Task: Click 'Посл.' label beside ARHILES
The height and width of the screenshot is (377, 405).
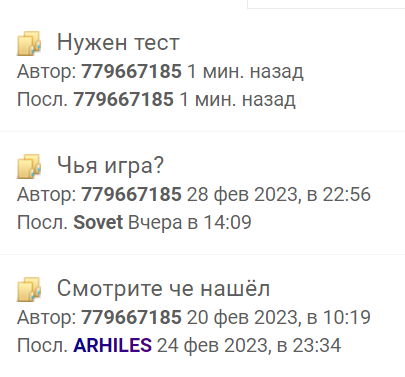Action: click(42, 345)
